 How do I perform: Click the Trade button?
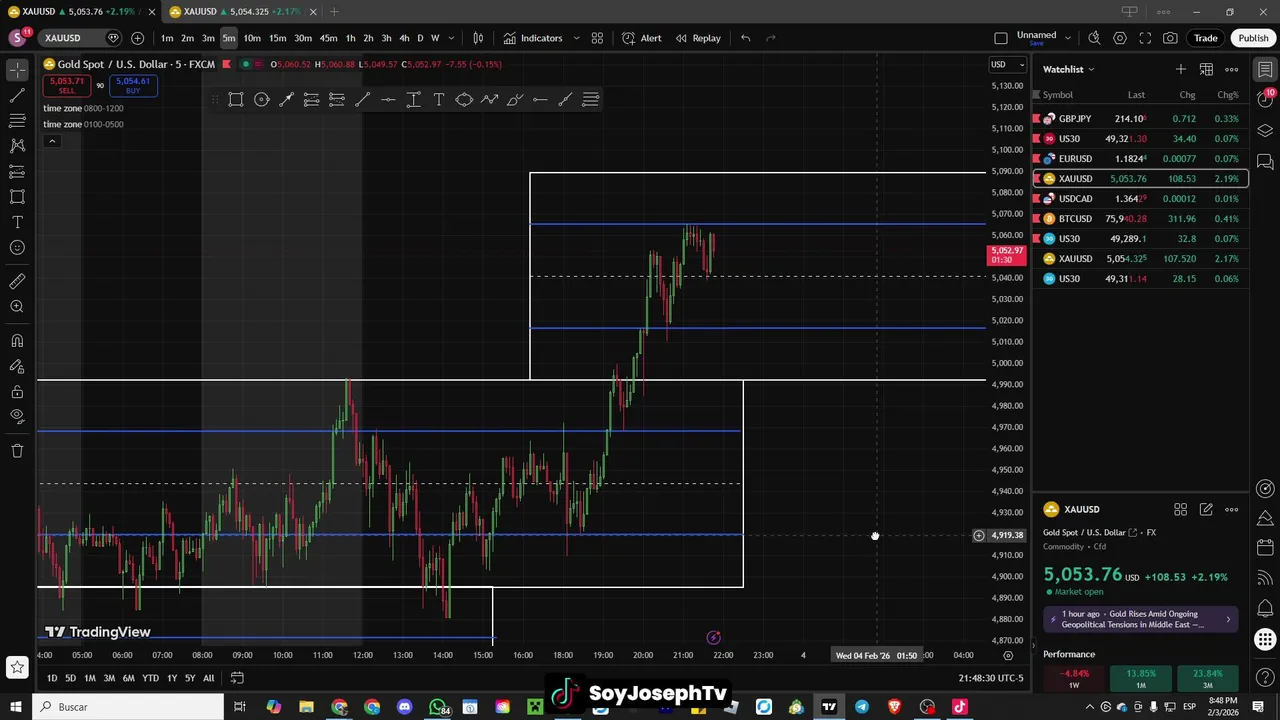pos(1205,38)
